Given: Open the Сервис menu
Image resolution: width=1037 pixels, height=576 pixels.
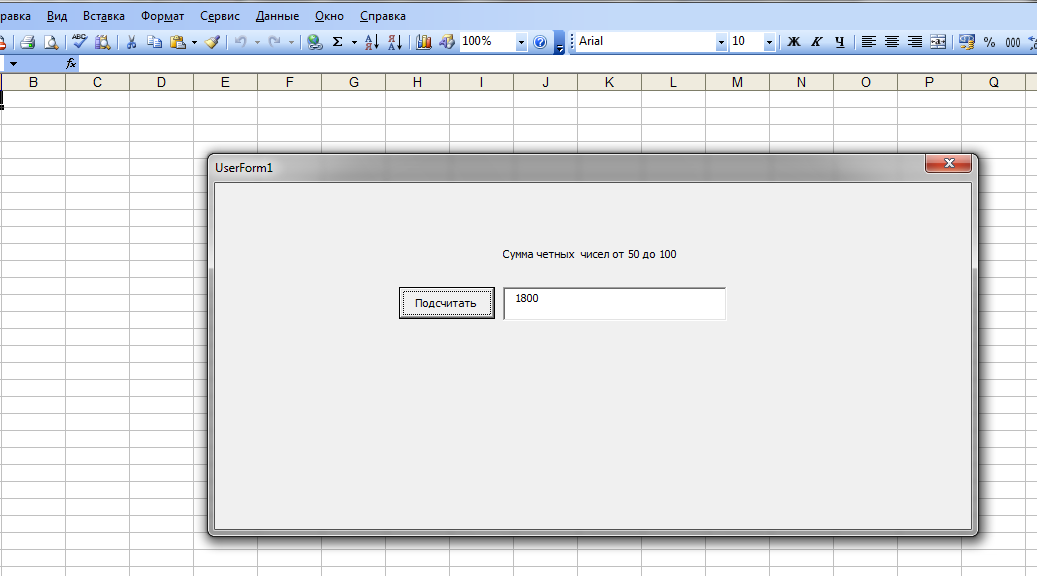Looking at the screenshot, I should pos(220,16).
